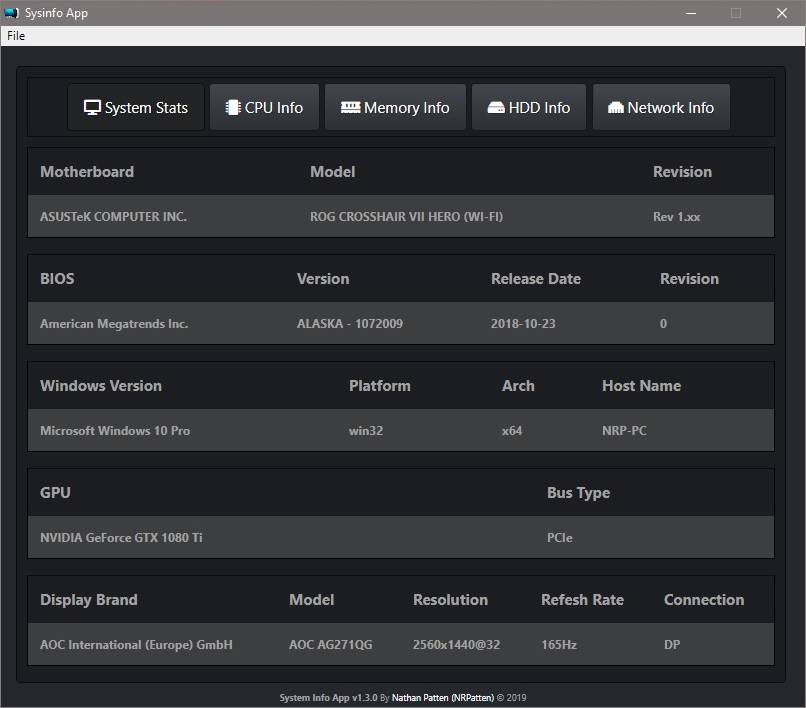Viewport: 806px width, 708px height.
Task: Close the Sysinfo App window
Action: click(x=782, y=13)
